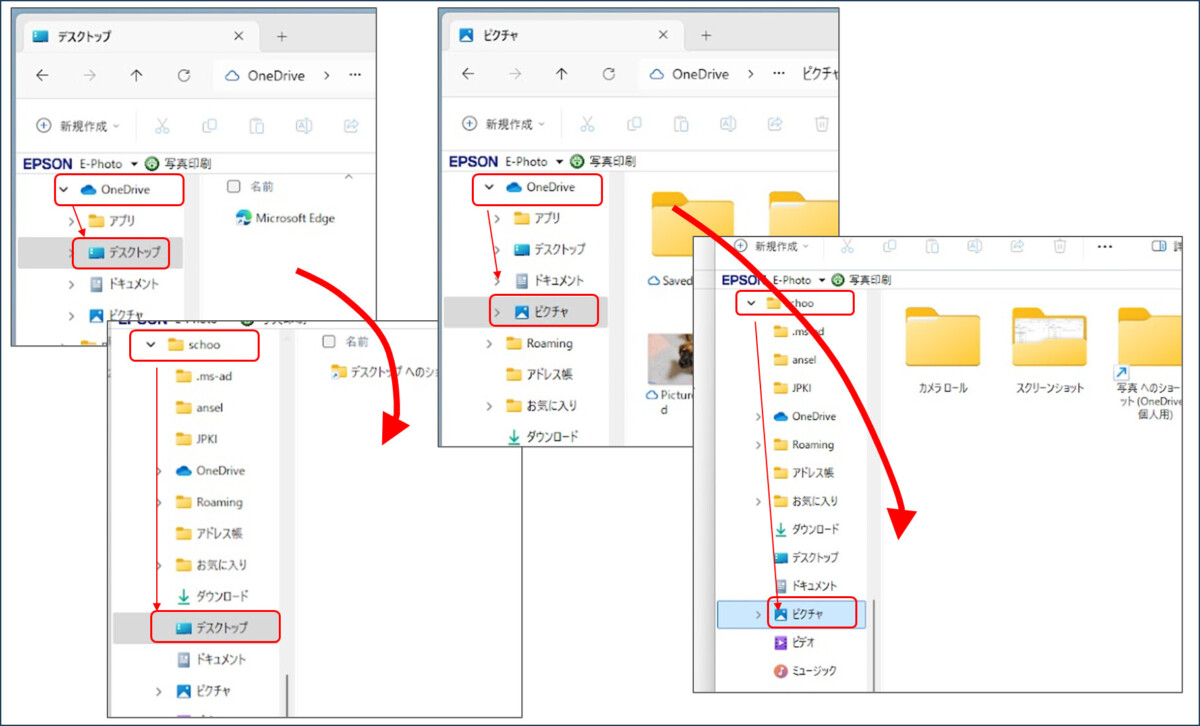The height and width of the screenshot is (726, 1200).
Task: Click 写真印刷 in the デスクトップ-tab window
Action: (179, 163)
